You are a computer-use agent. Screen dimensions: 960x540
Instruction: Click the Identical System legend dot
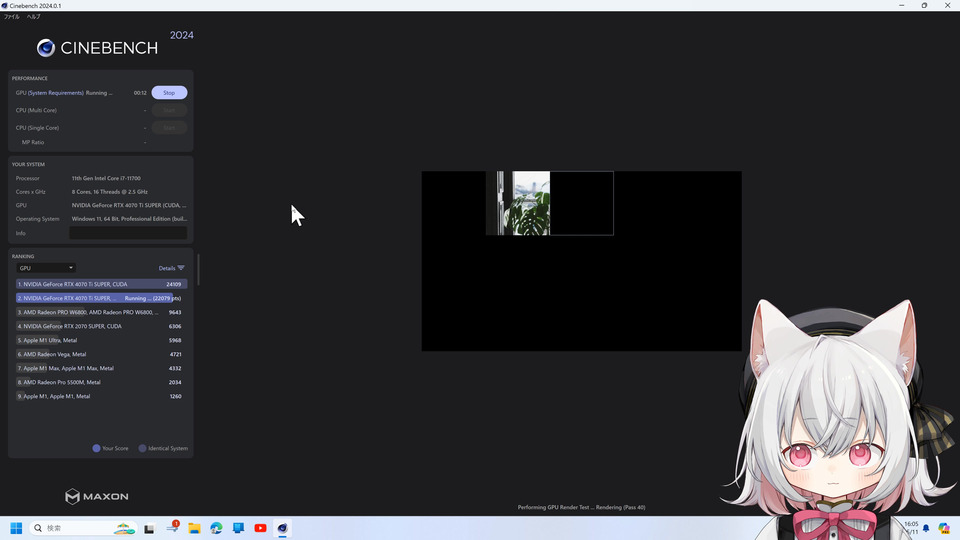[x=142, y=448]
